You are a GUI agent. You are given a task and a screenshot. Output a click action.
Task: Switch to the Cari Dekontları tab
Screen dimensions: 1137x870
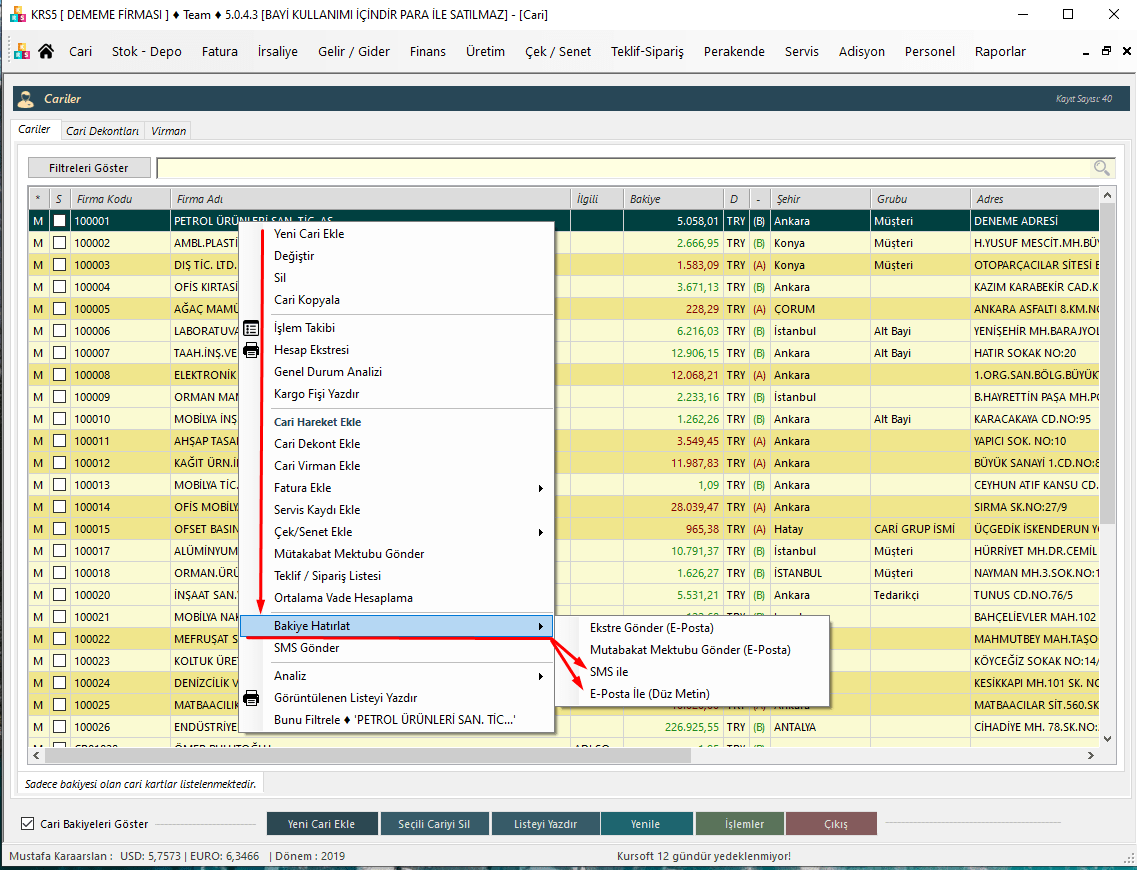[x=102, y=131]
